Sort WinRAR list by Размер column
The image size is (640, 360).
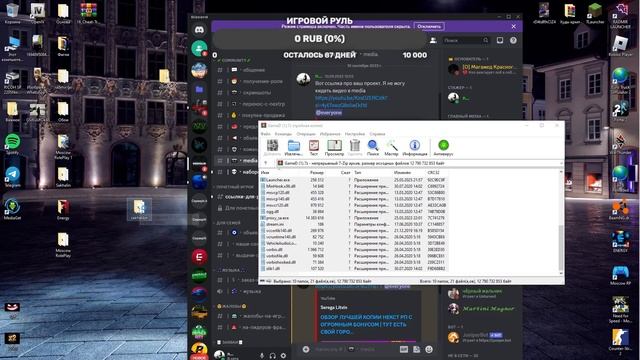click(x=317, y=173)
